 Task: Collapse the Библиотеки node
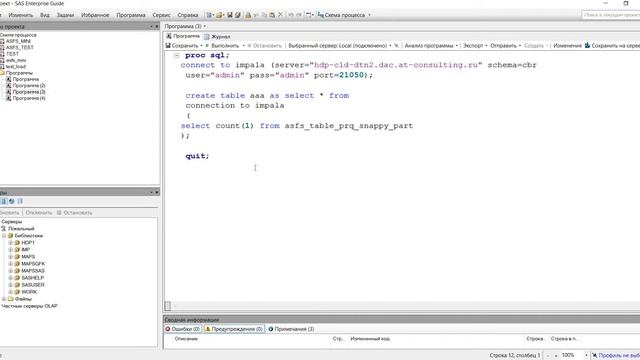4,236
